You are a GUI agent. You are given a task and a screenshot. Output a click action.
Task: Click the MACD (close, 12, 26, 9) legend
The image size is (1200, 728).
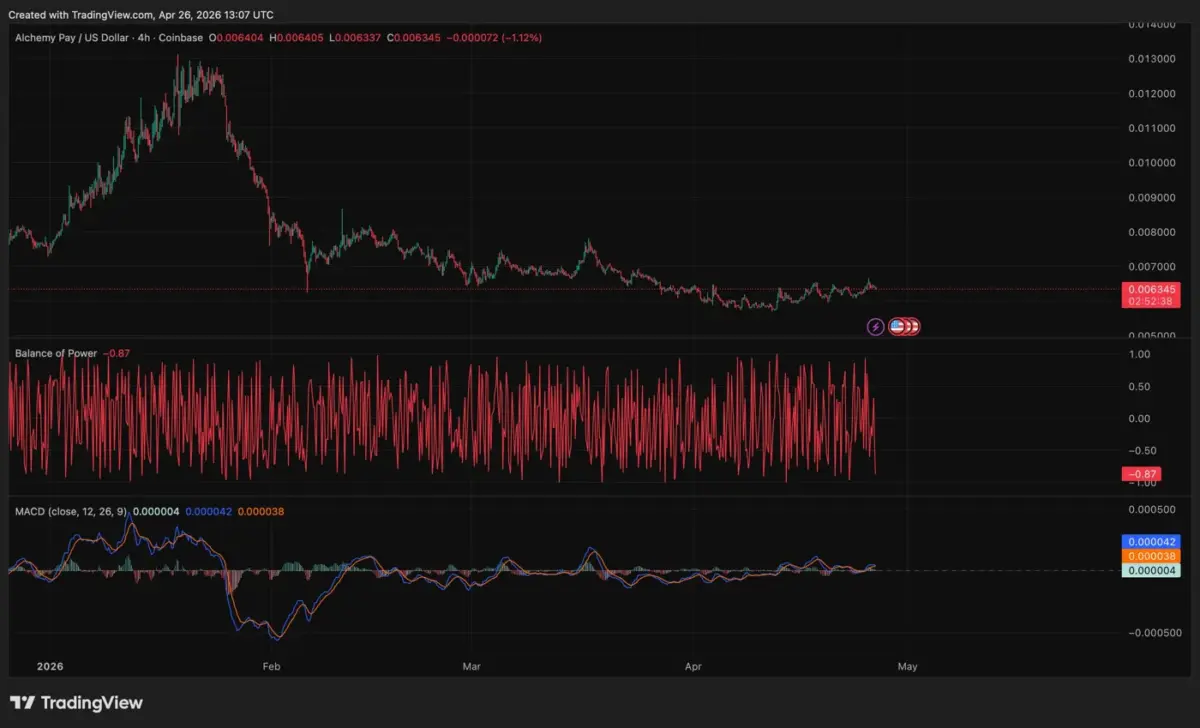(x=70, y=512)
